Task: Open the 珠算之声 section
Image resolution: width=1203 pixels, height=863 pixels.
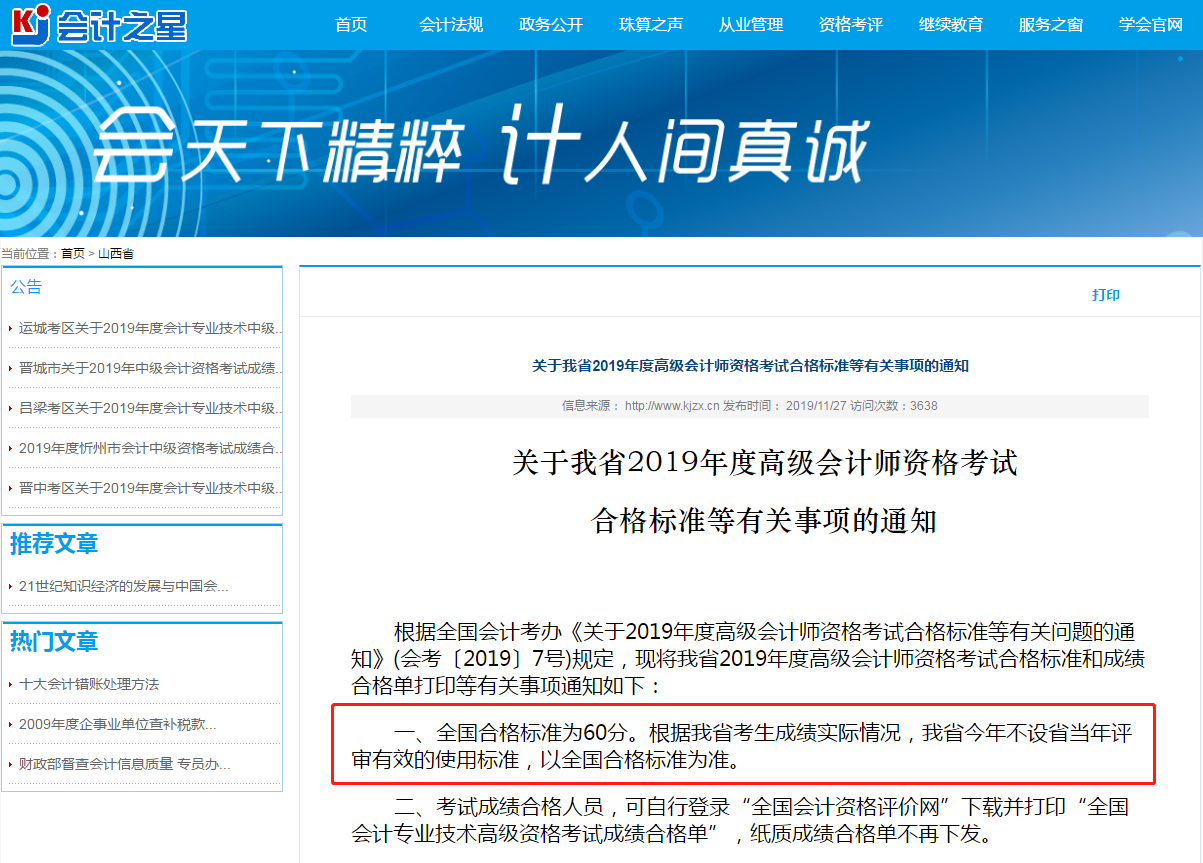Action: tap(651, 24)
